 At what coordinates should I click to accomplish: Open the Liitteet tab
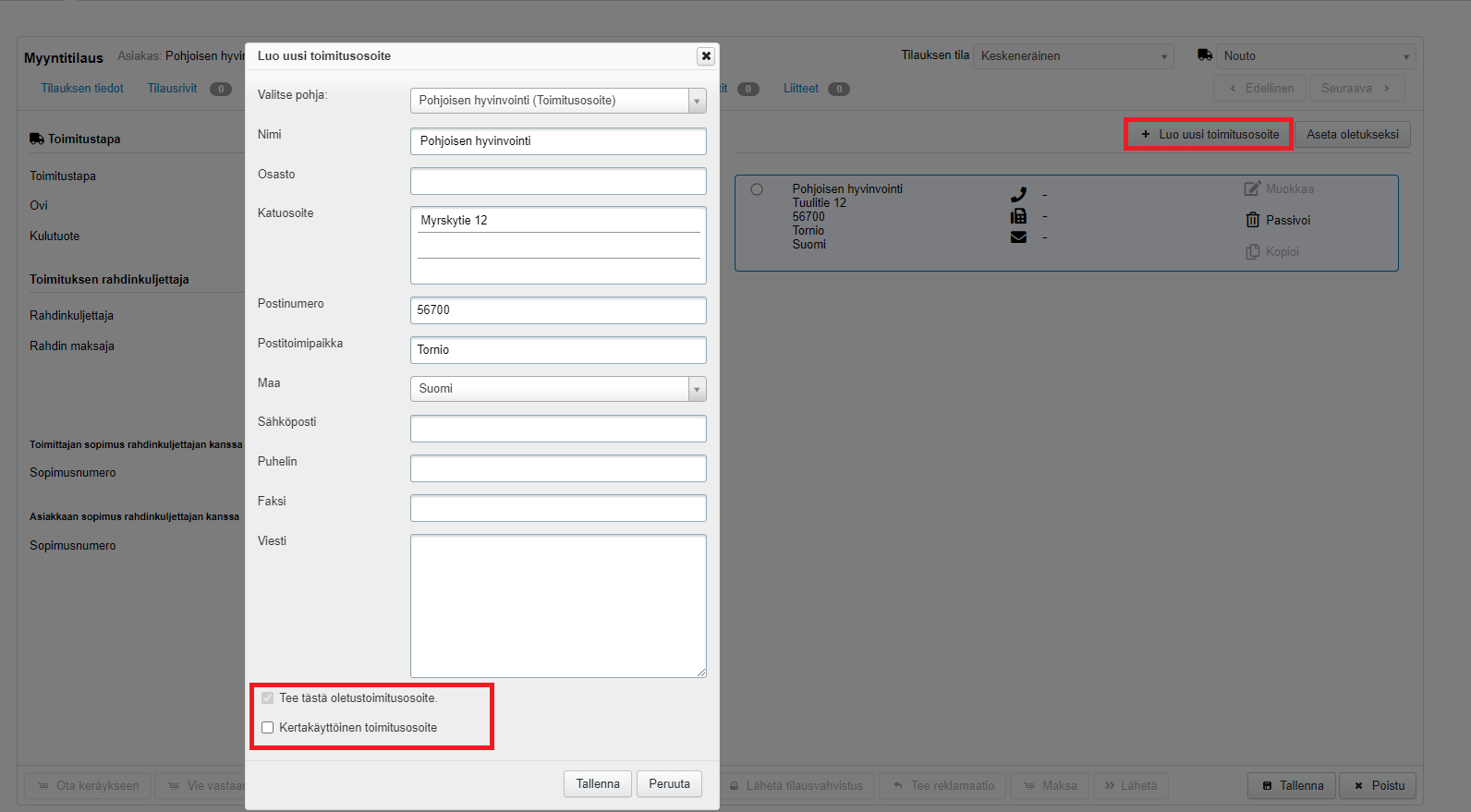click(x=801, y=89)
